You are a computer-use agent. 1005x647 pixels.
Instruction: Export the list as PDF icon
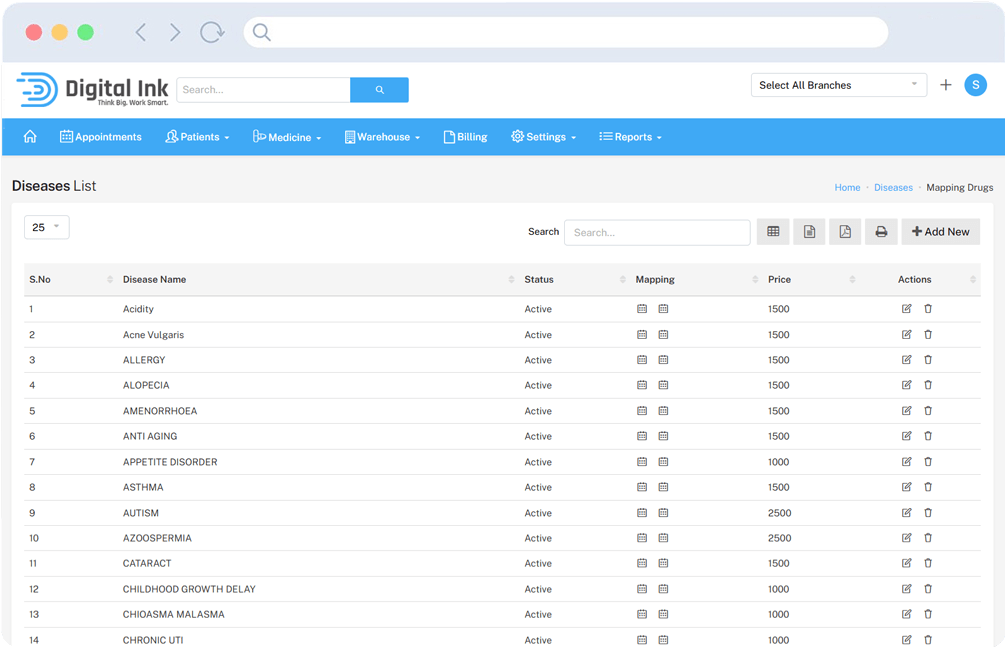click(845, 232)
